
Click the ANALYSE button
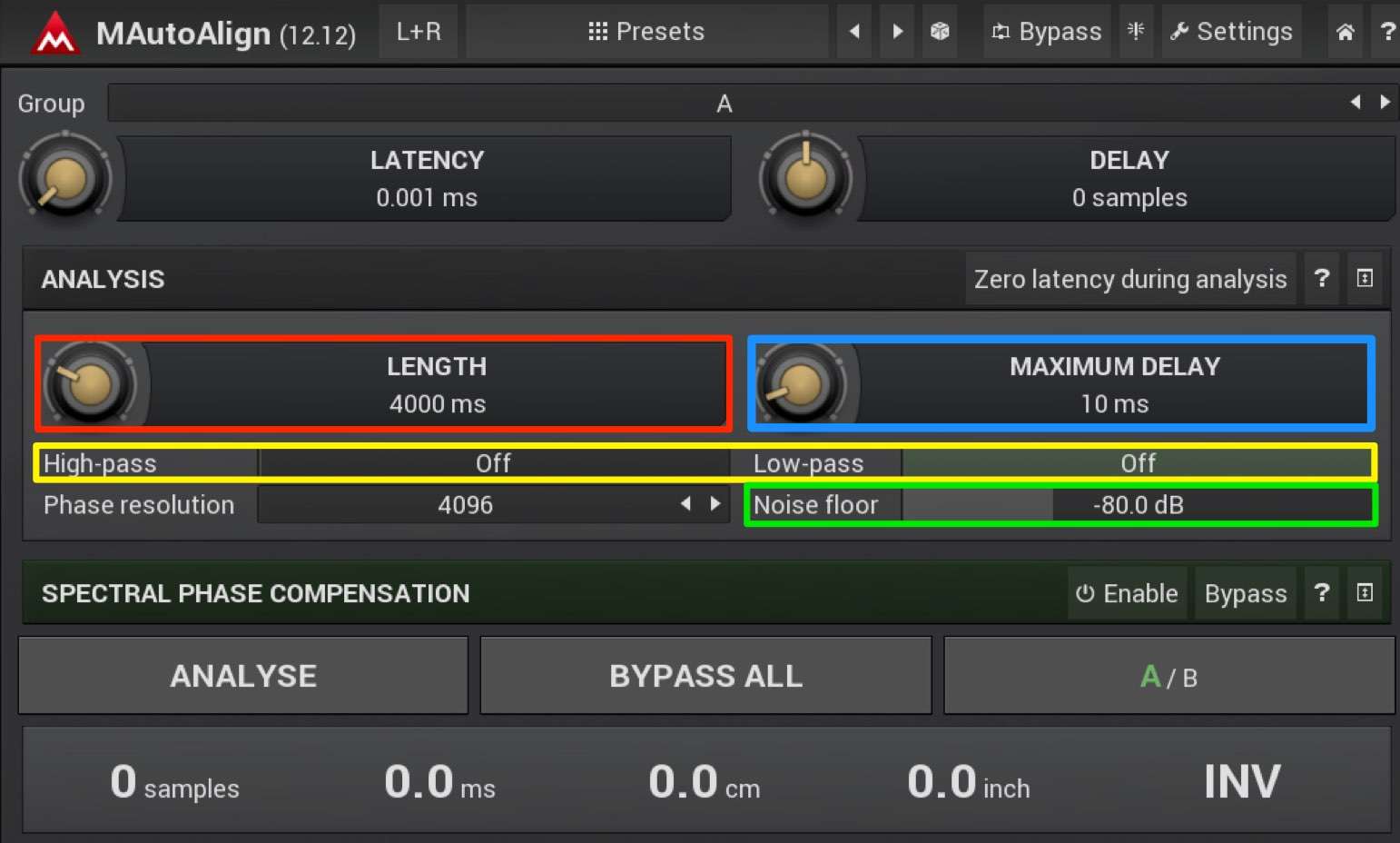coord(243,676)
